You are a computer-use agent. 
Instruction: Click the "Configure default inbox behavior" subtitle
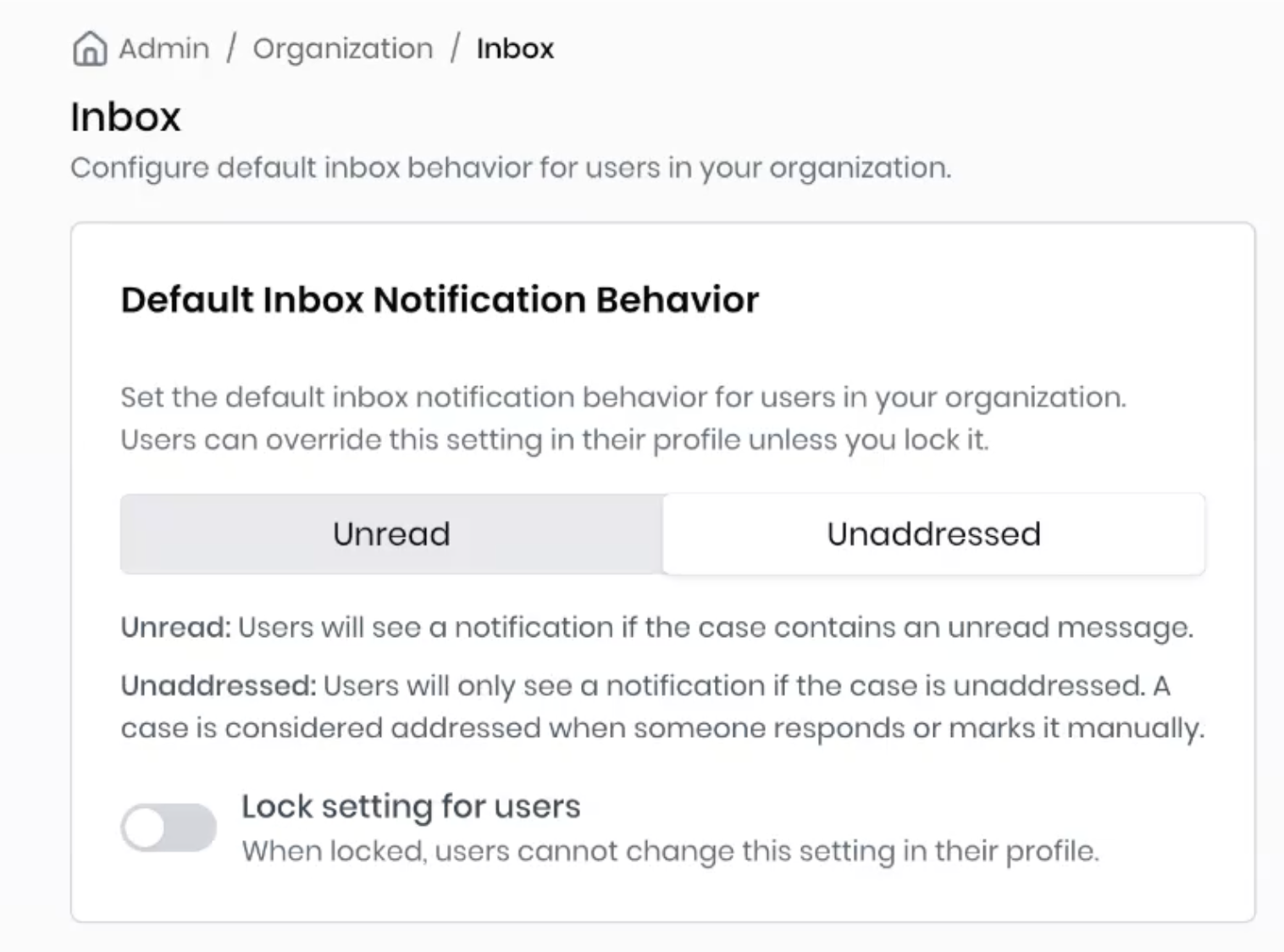[511, 168]
